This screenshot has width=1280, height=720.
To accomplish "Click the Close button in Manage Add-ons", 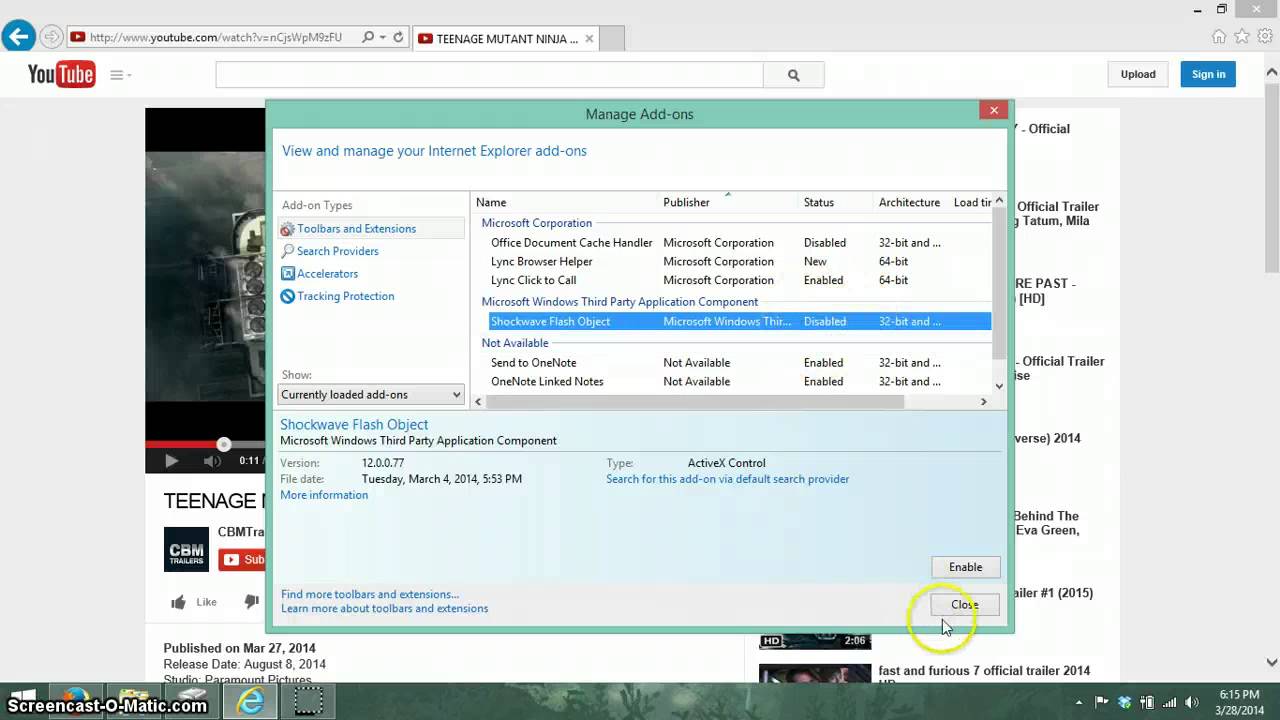I will [x=965, y=605].
